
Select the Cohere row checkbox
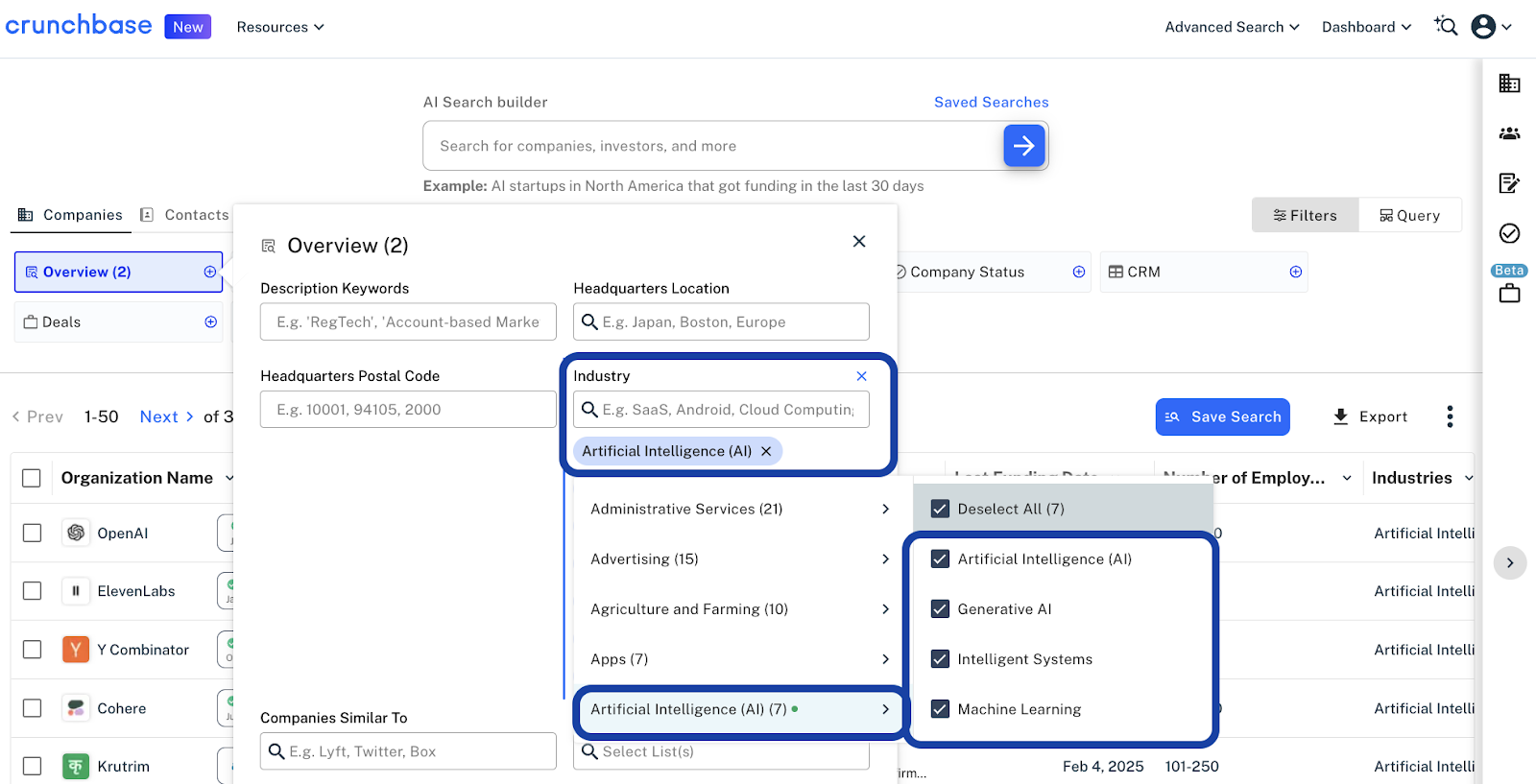click(32, 708)
